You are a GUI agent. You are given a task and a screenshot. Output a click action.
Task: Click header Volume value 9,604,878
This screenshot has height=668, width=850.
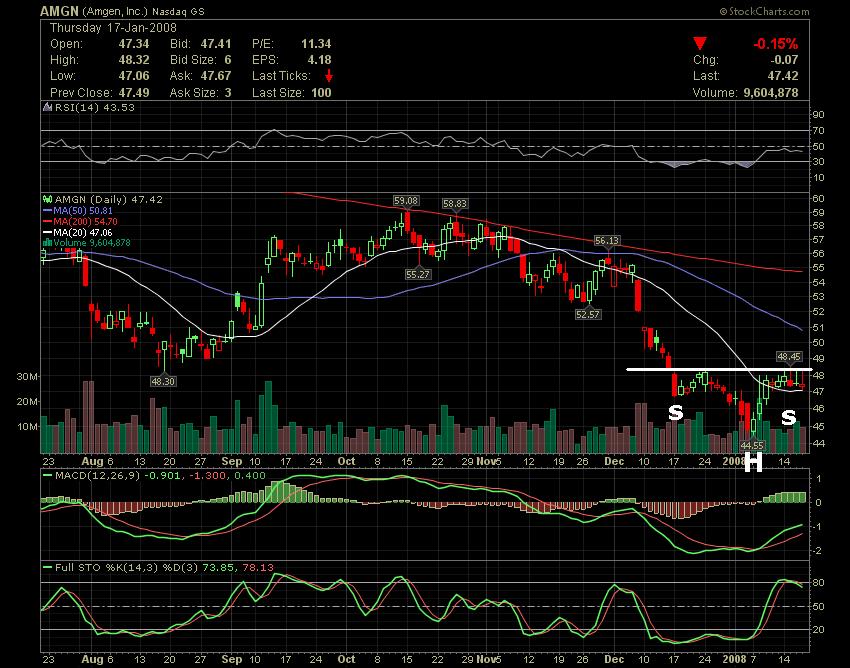(x=771, y=93)
